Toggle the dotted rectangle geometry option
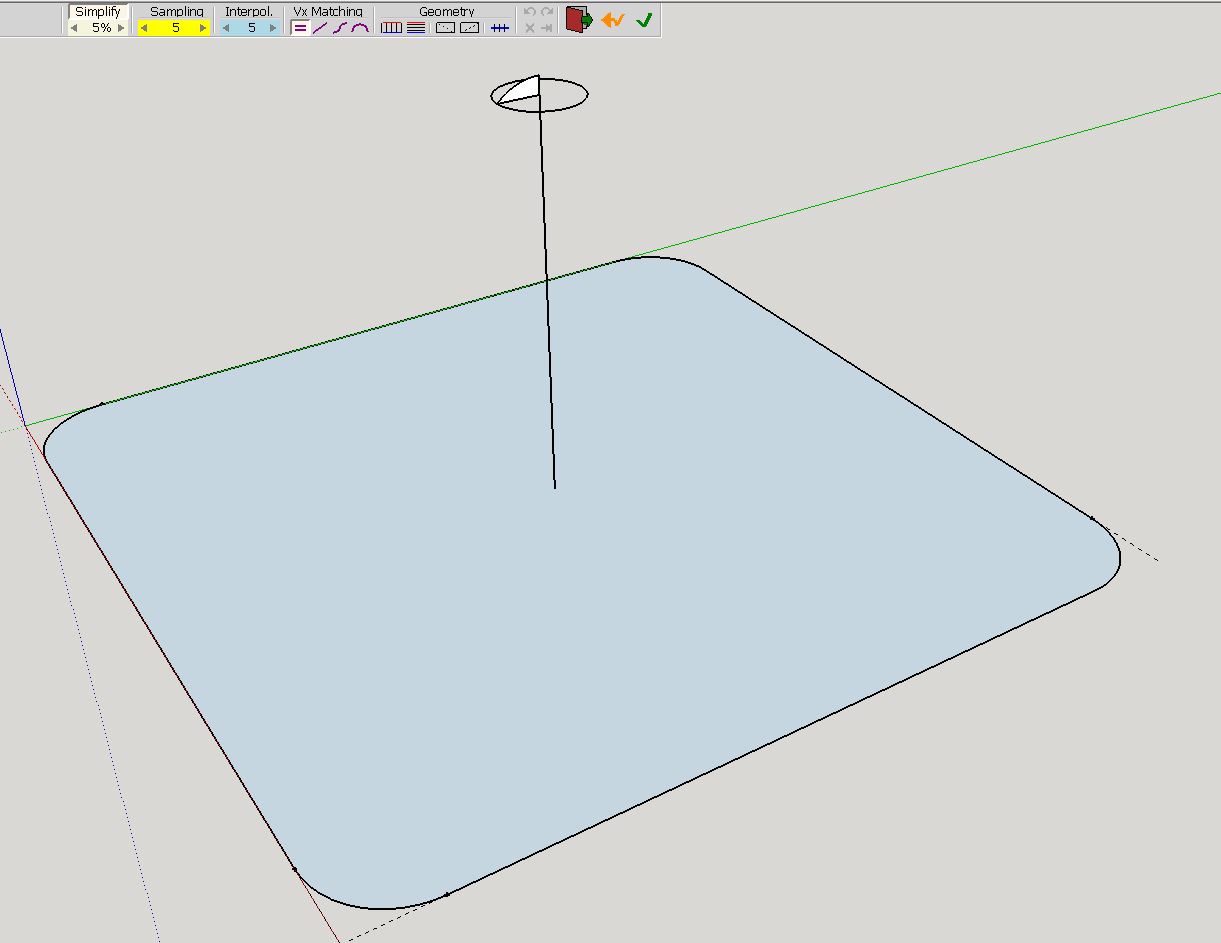The height and width of the screenshot is (943, 1221). pos(445,28)
